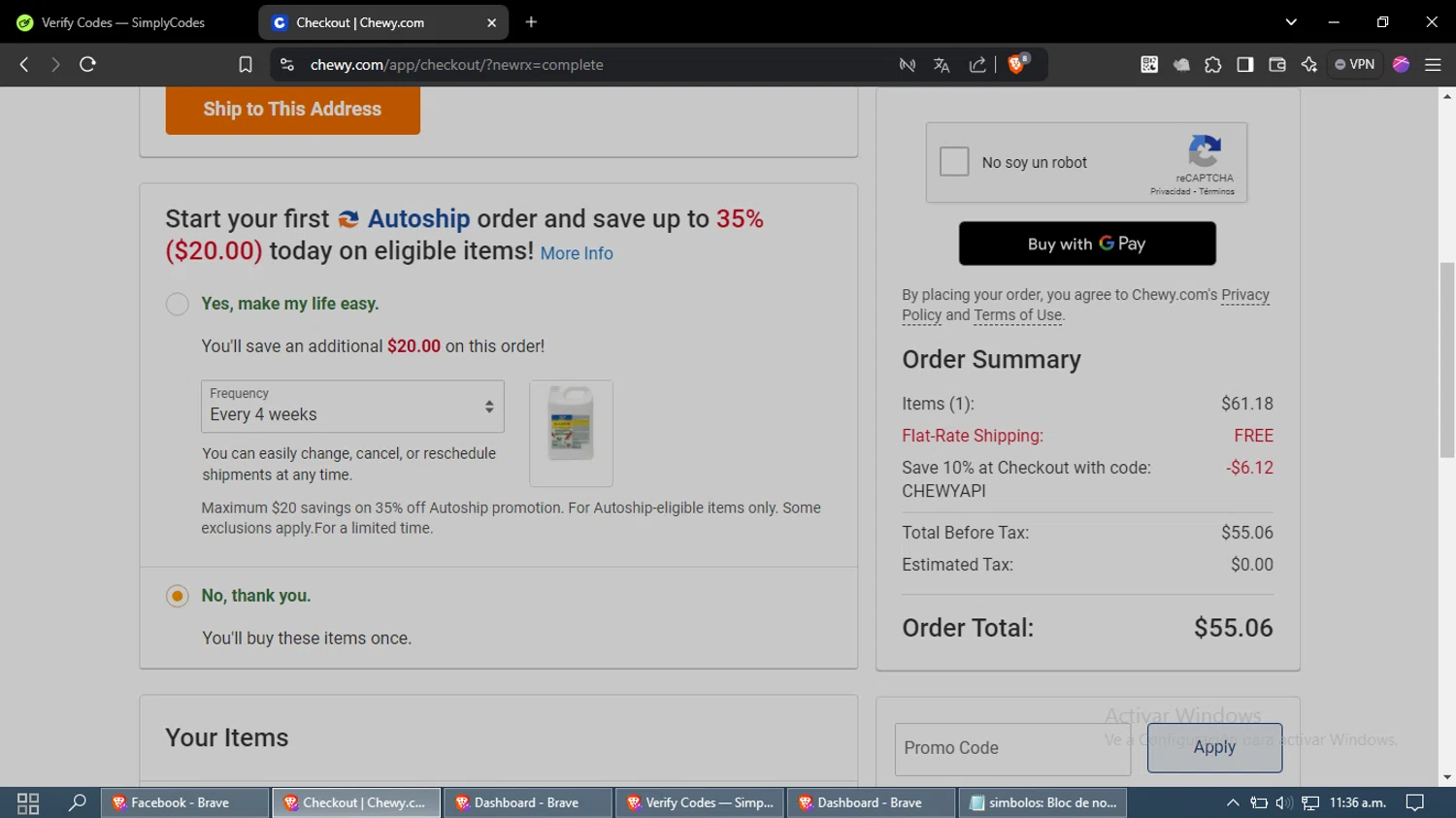
Task: Click the muted/crossed icon in the address bar
Action: pyautogui.click(x=908, y=65)
